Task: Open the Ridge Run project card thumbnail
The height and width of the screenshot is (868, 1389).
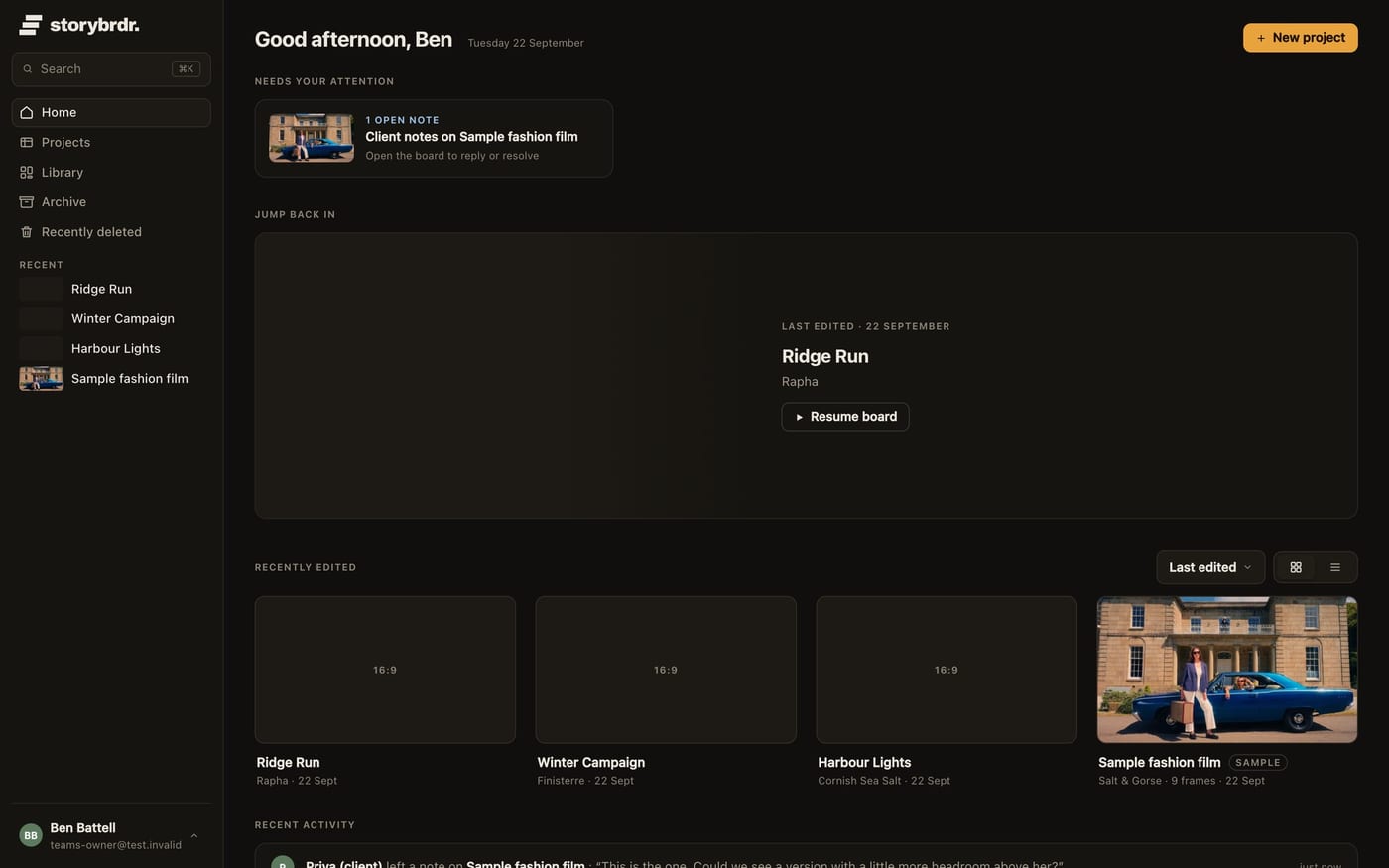Action: [385, 670]
